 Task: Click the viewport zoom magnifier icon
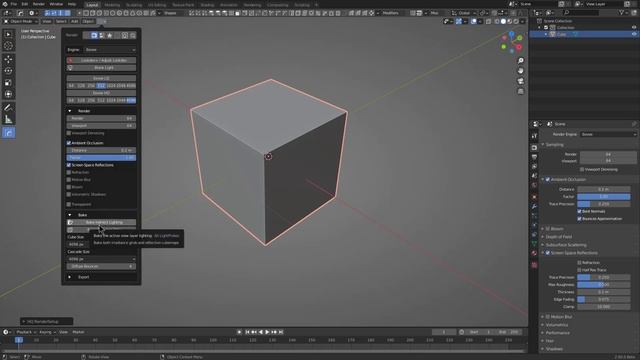pos(520,60)
